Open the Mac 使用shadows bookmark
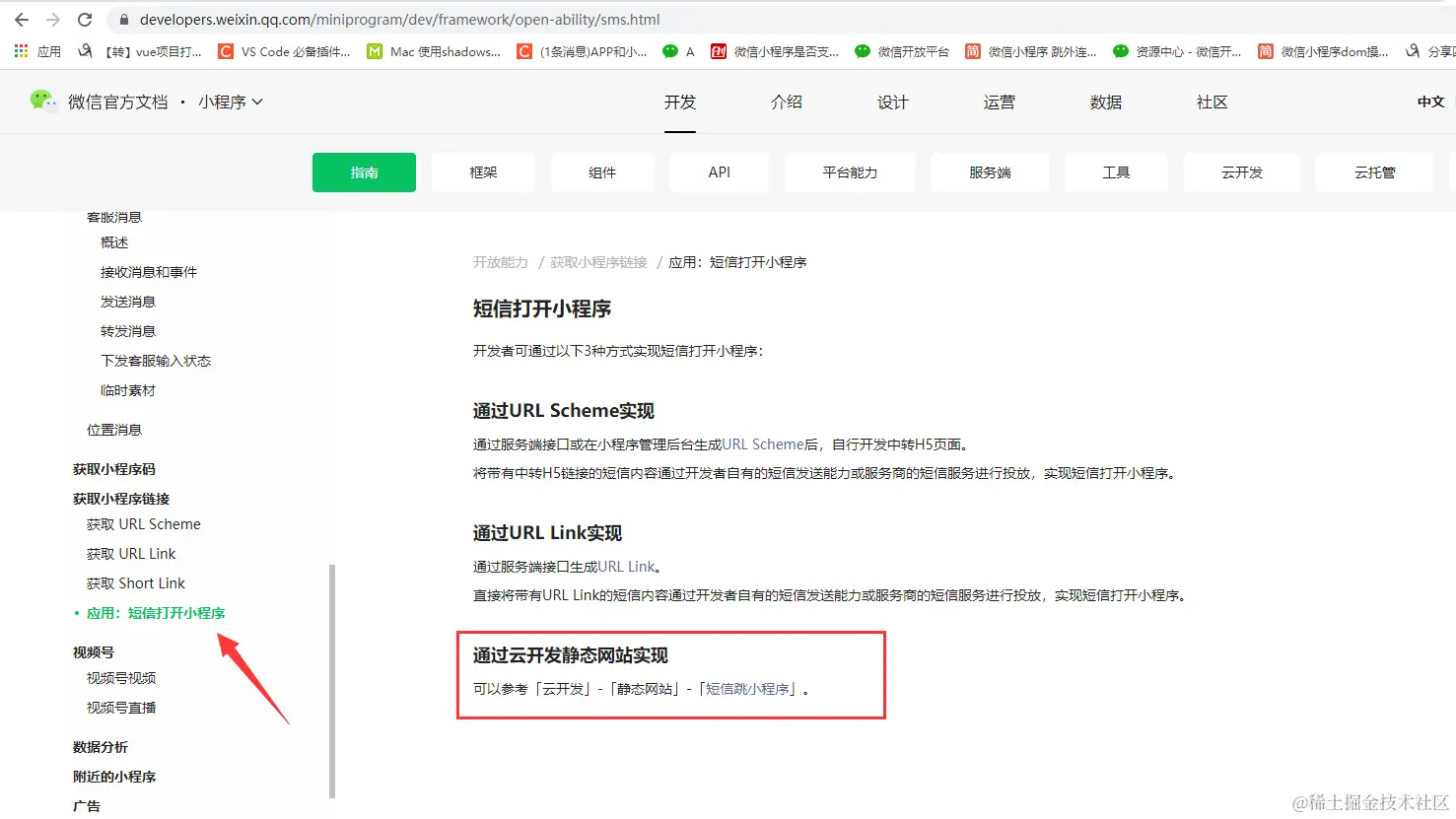Viewport: 1456px width, 819px height. pyautogui.click(x=434, y=51)
